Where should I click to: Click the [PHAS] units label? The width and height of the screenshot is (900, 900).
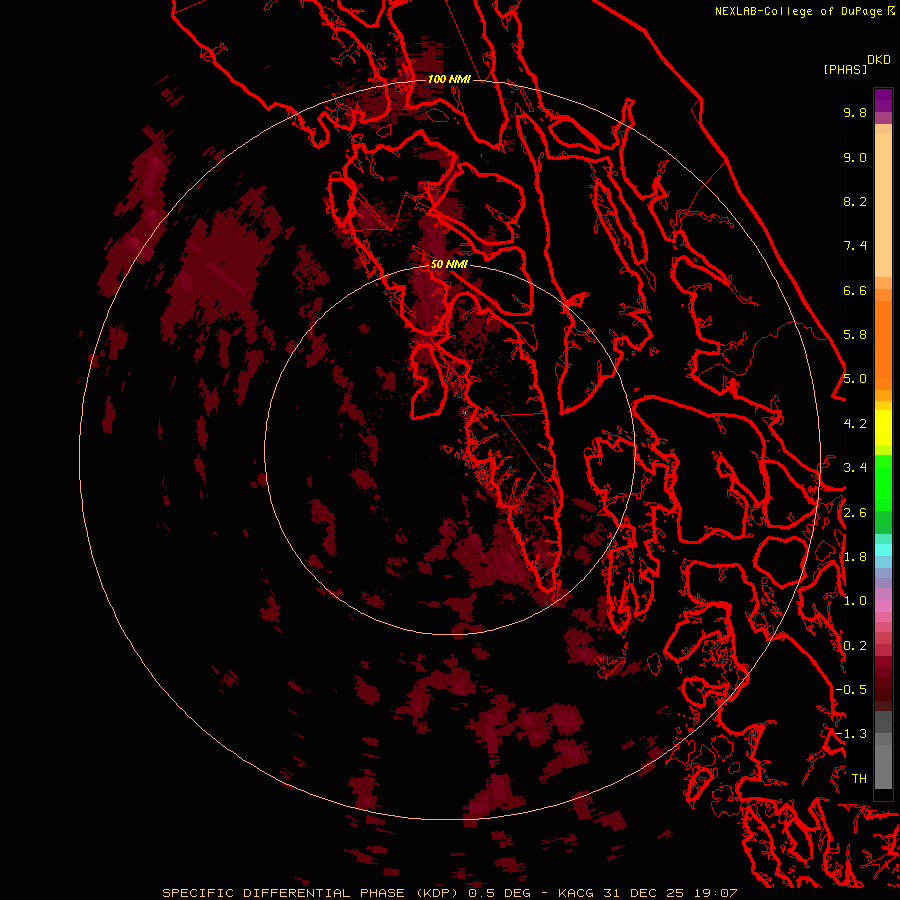[845, 69]
